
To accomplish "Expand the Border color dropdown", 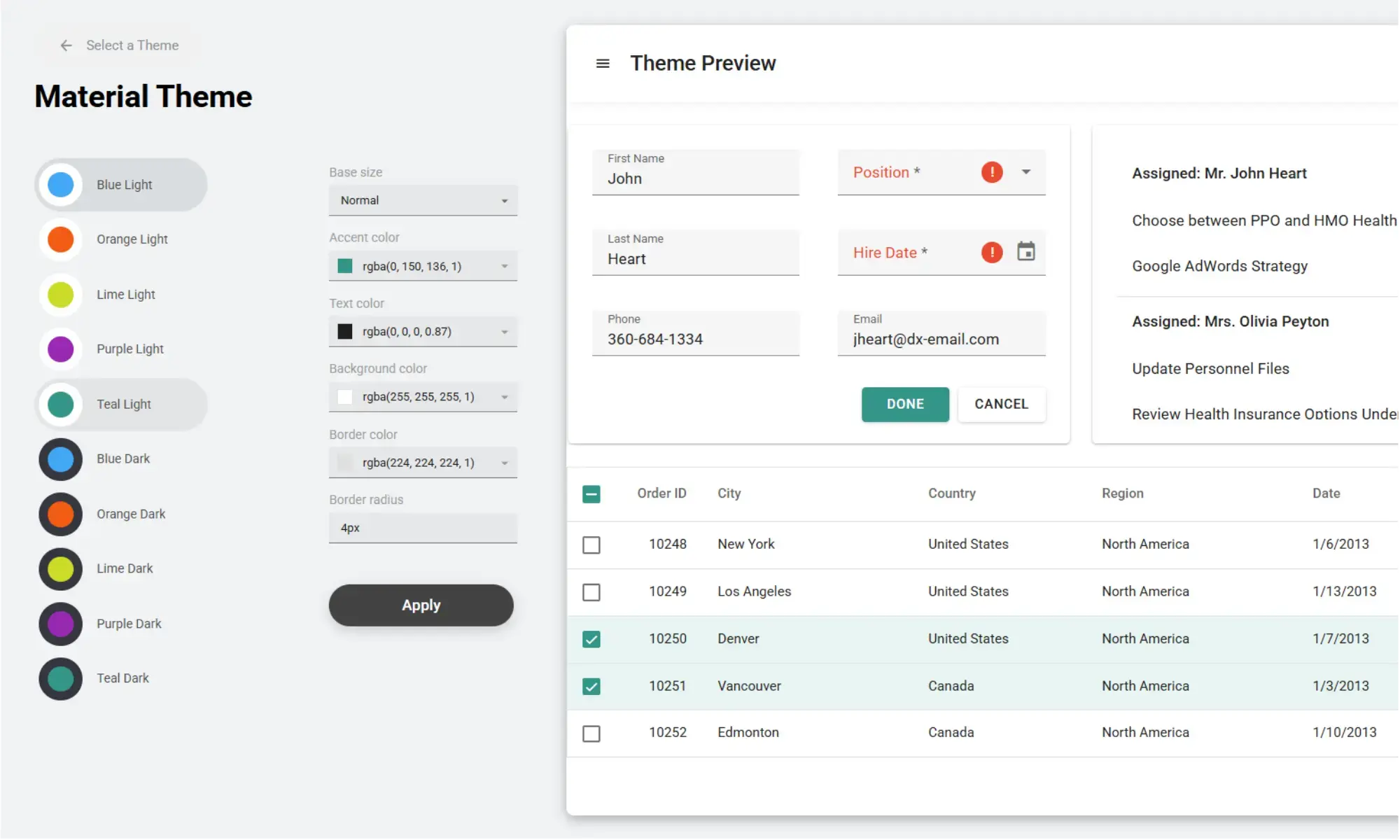I will tap(504, 463).
